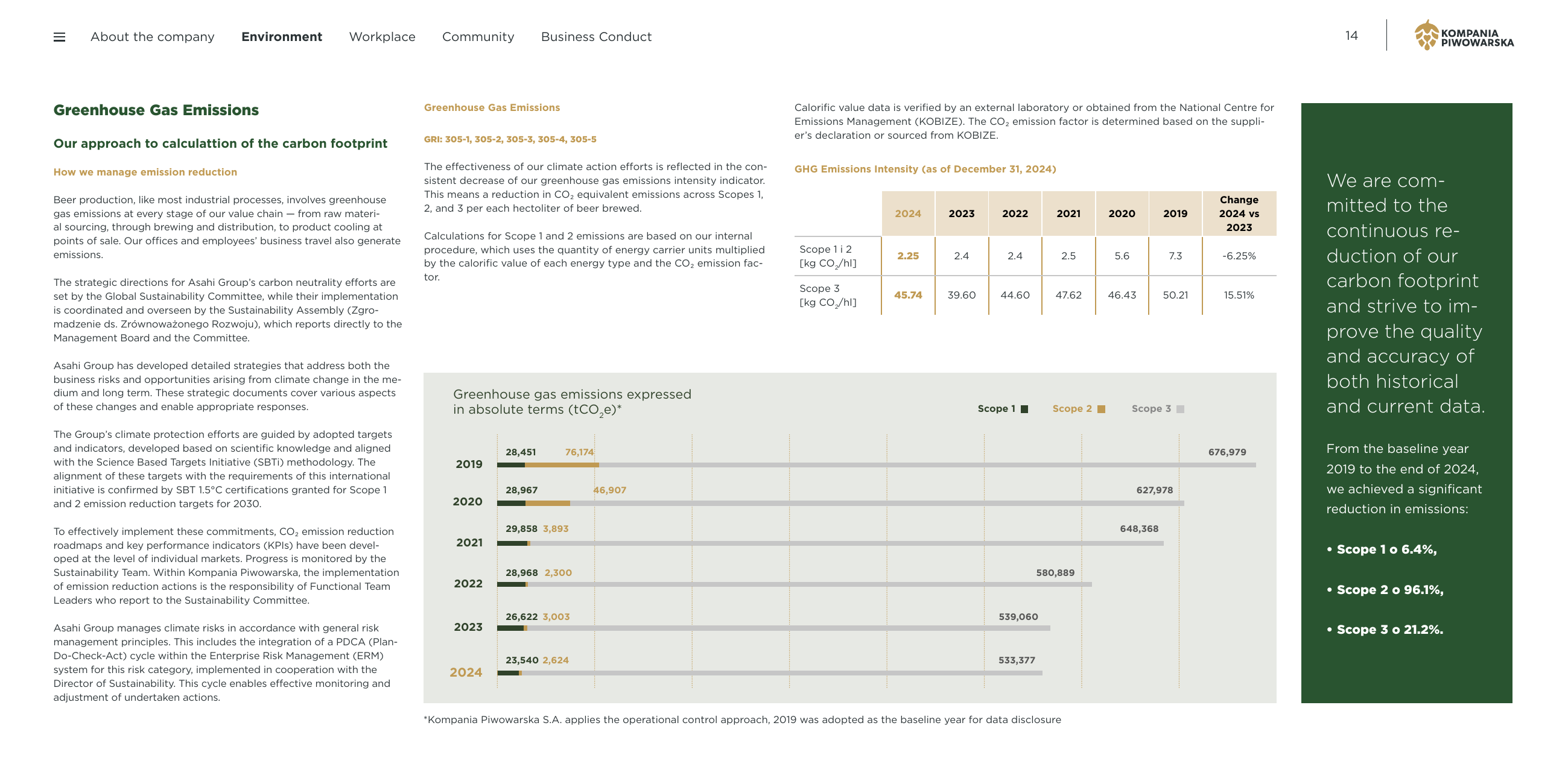Click the 2019 column header in the table
Viewport: 1568px width, 784px height.
pos(1175,213)
